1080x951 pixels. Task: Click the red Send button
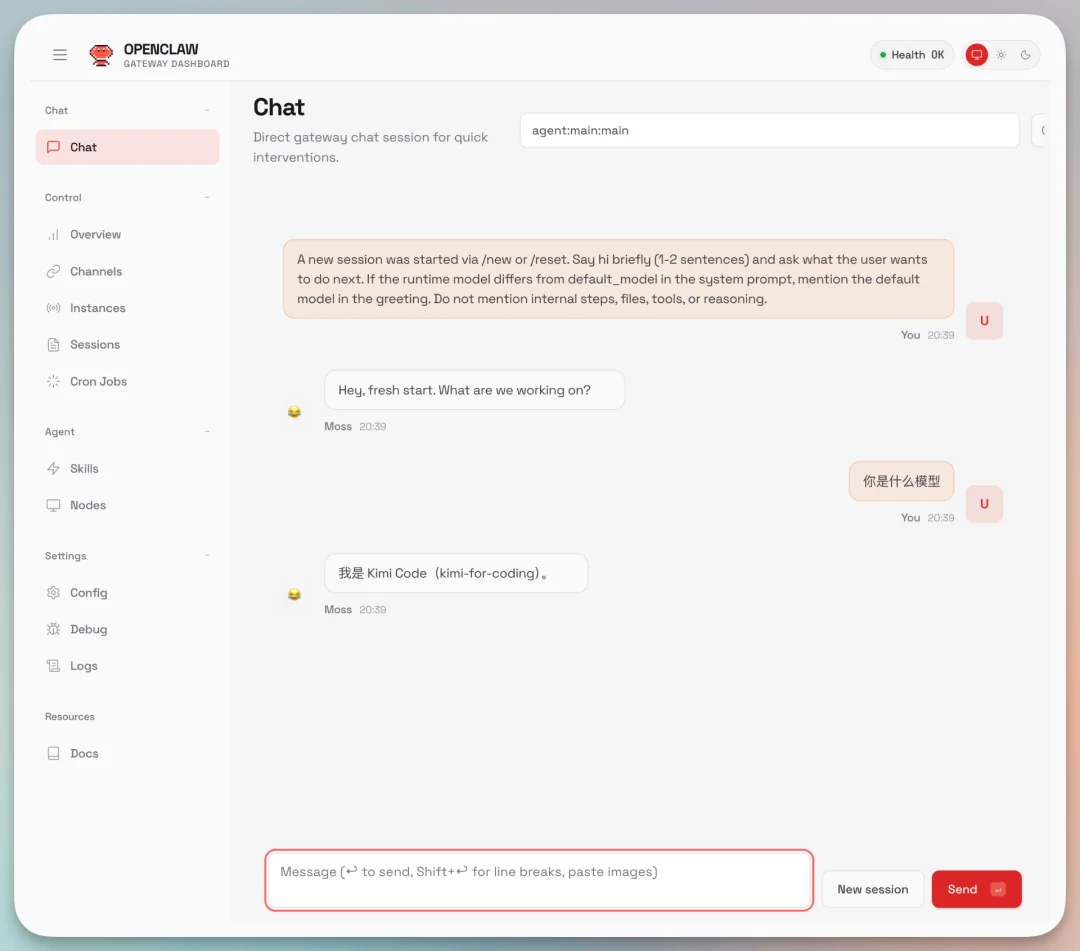[x=975, y=889]
